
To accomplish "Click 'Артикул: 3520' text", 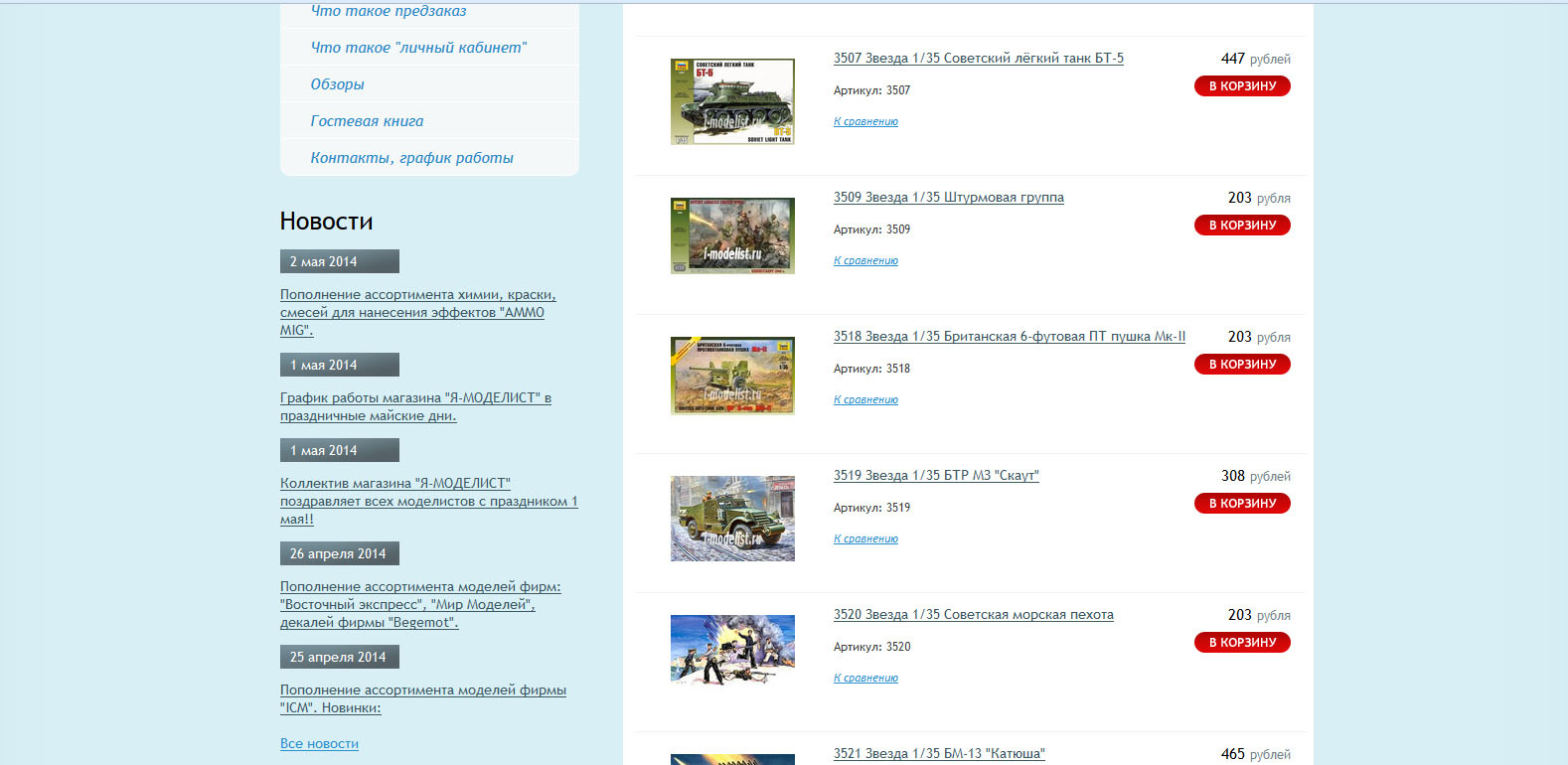I will point(871,647).
